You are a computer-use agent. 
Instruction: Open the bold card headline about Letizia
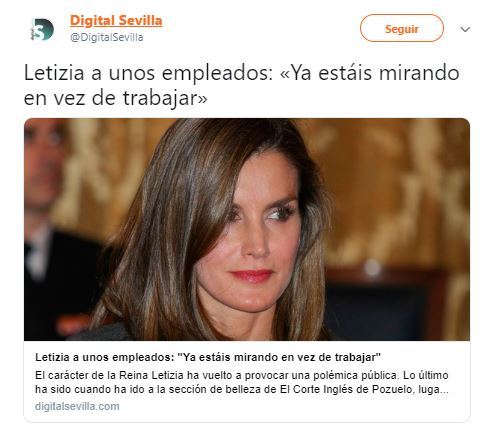(208, 357)
